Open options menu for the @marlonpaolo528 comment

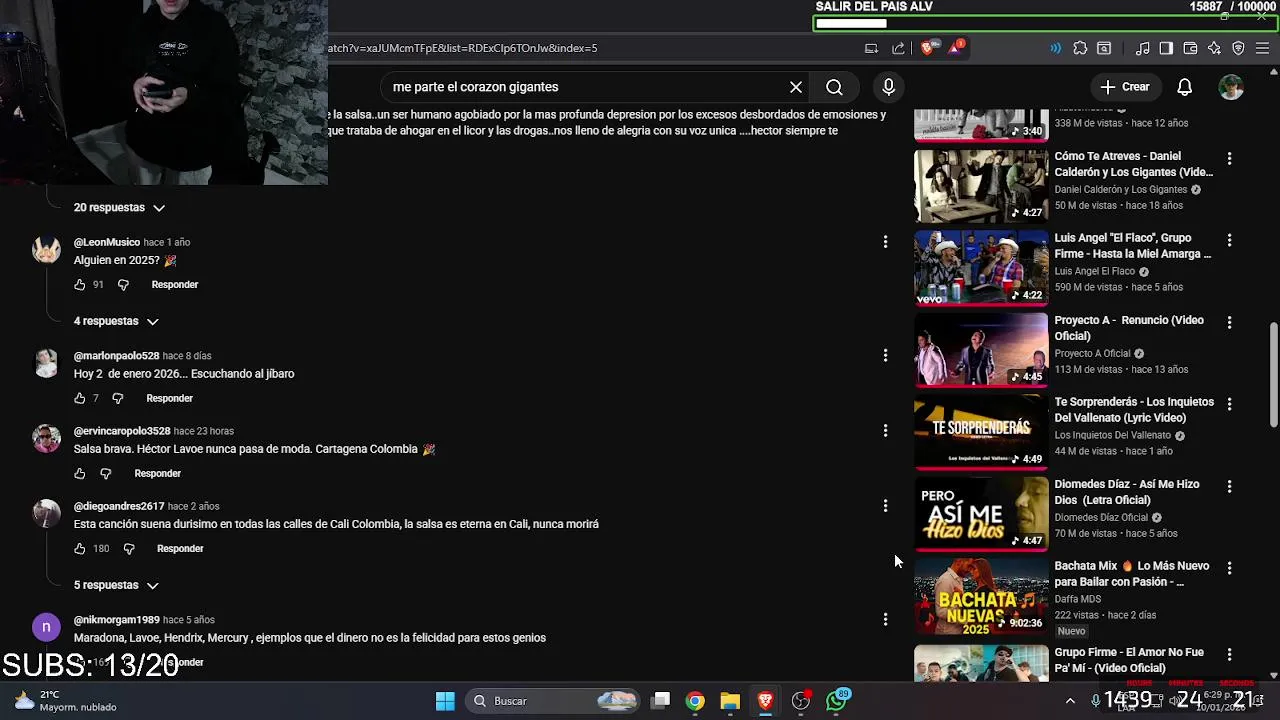[x=885, y=355]
